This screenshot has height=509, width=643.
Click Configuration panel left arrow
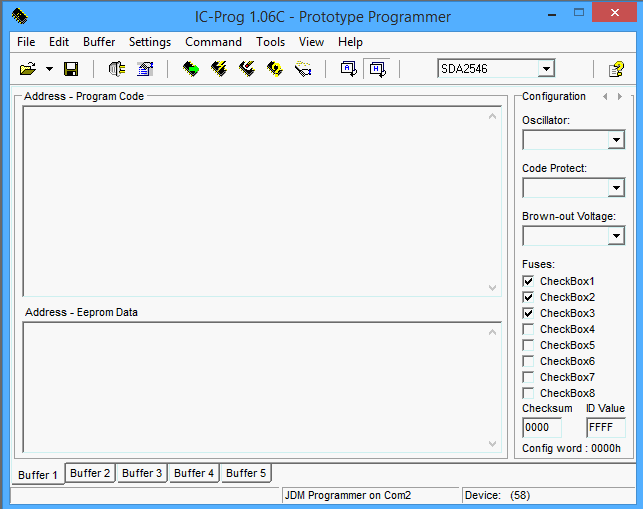point(605,96)
